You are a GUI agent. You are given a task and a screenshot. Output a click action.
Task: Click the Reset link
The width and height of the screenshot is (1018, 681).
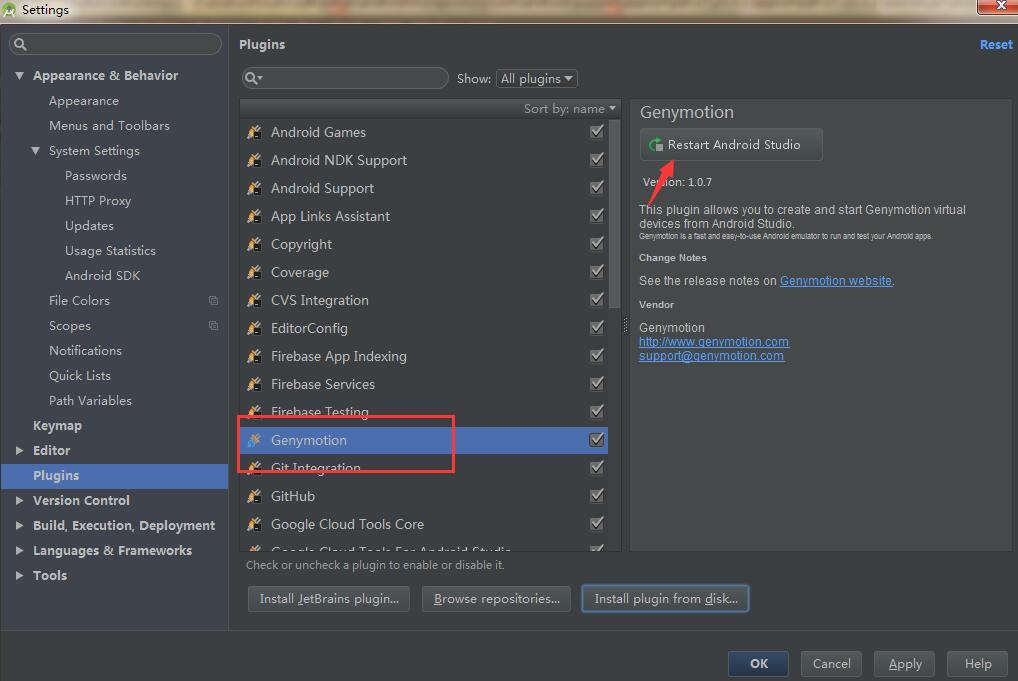(x=996, y=45)
